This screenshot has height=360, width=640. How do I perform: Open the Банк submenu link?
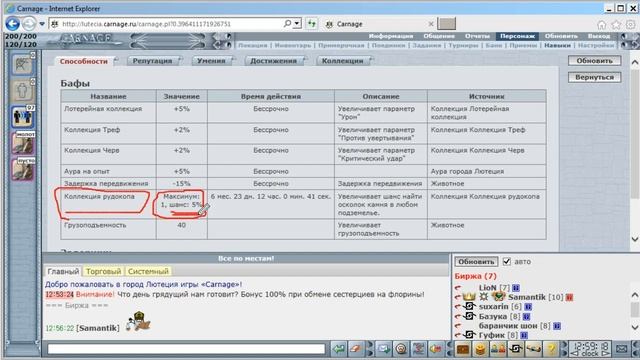click(x=493, y=45)
